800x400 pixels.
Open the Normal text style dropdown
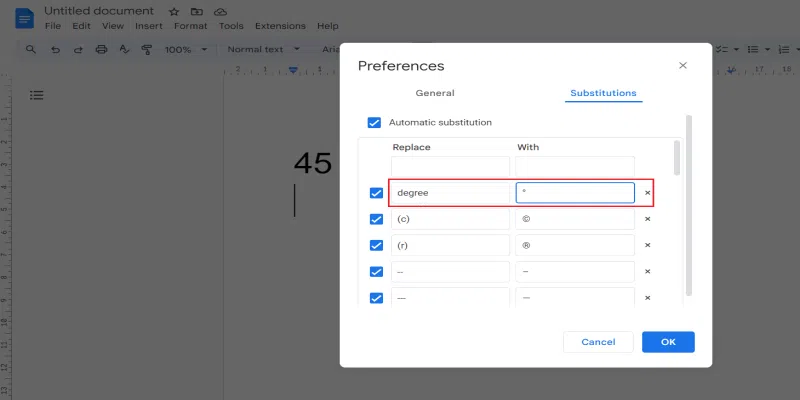point(263,49)
